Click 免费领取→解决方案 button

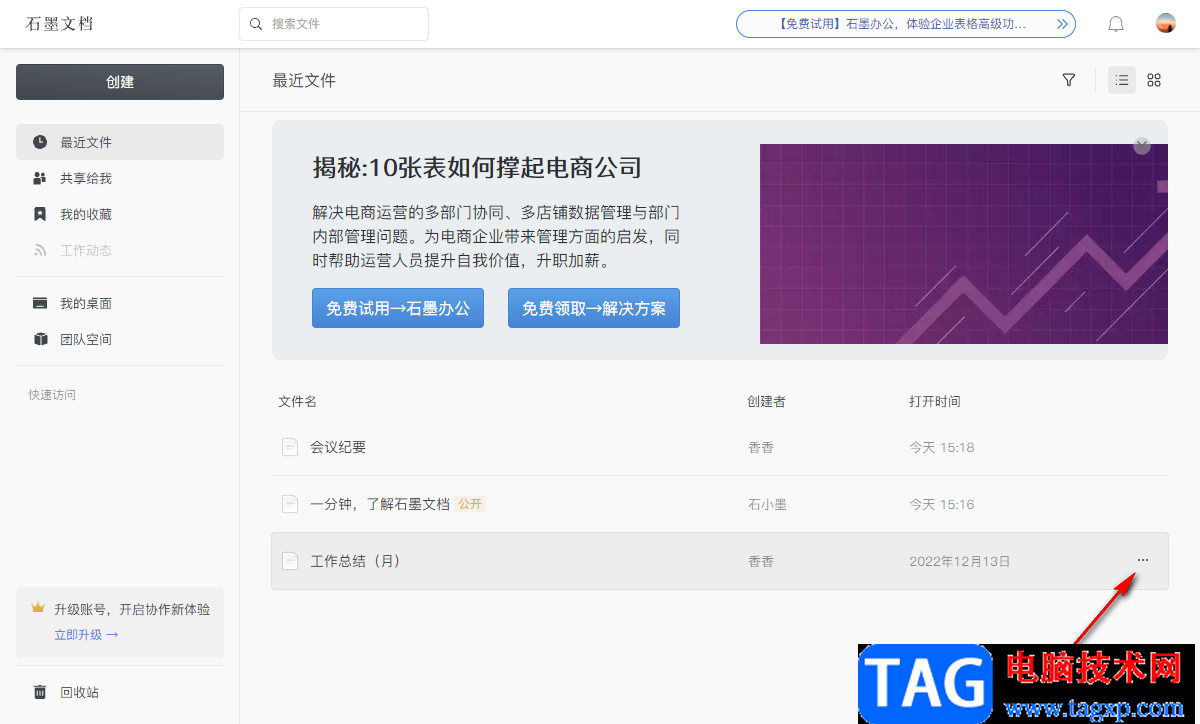tap(594, 308)
